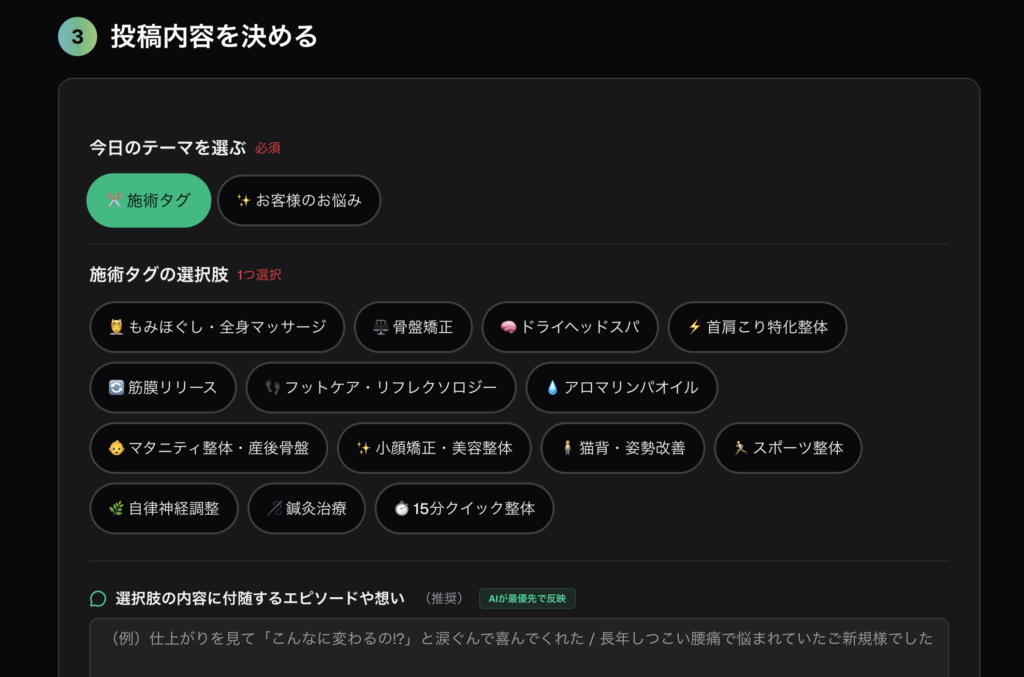Select the もみほぐし・全身マッサージ tag

click(217, 327)
